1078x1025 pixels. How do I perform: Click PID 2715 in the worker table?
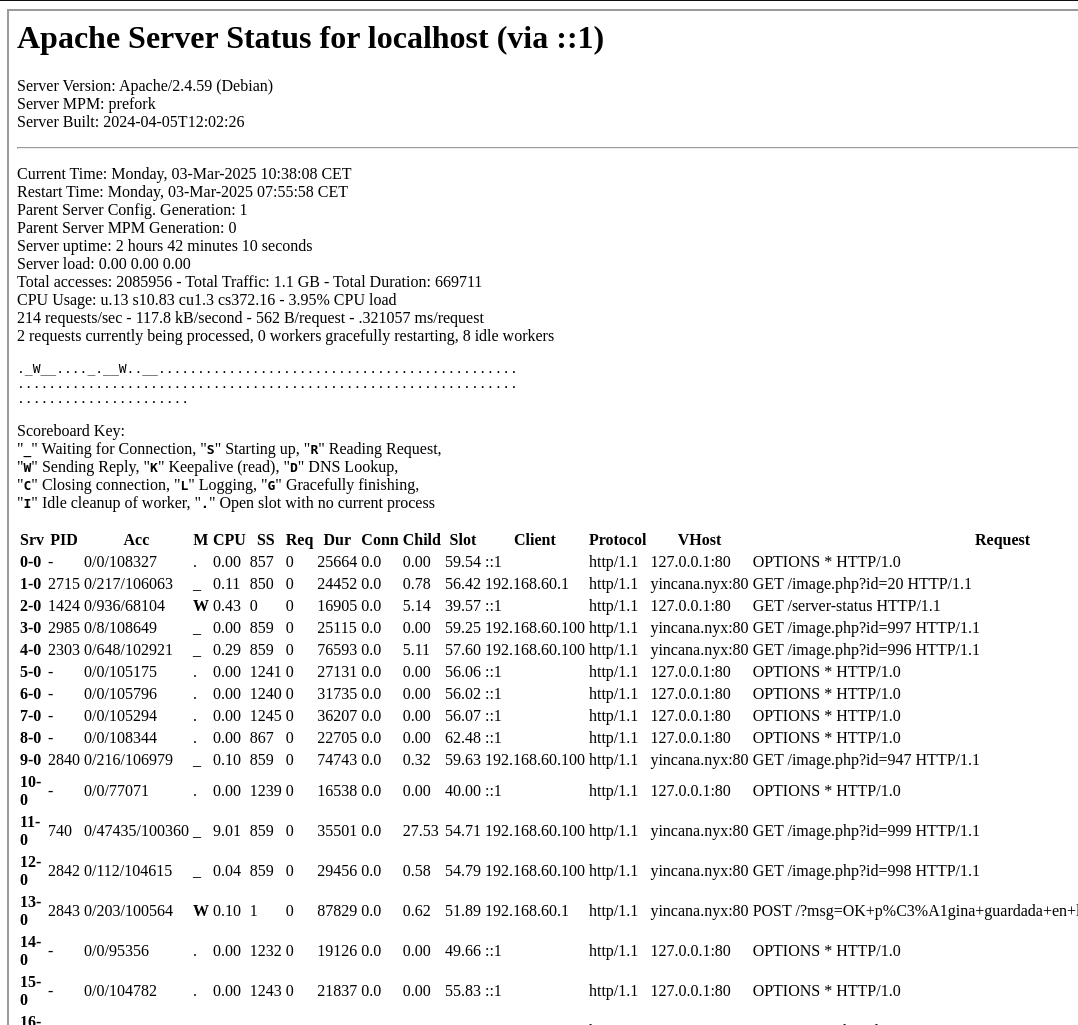64,584
